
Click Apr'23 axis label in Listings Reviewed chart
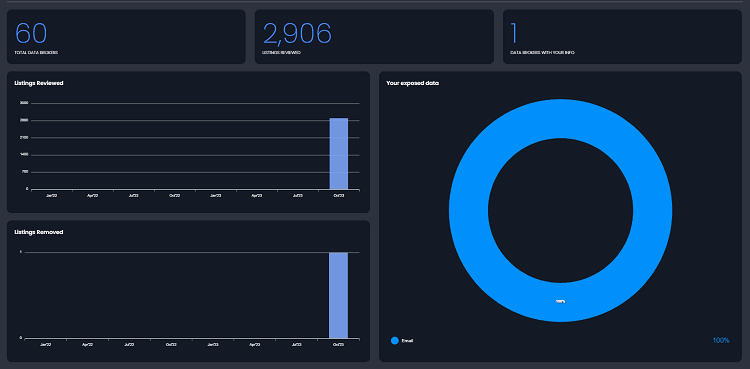[x=256, y=196]
